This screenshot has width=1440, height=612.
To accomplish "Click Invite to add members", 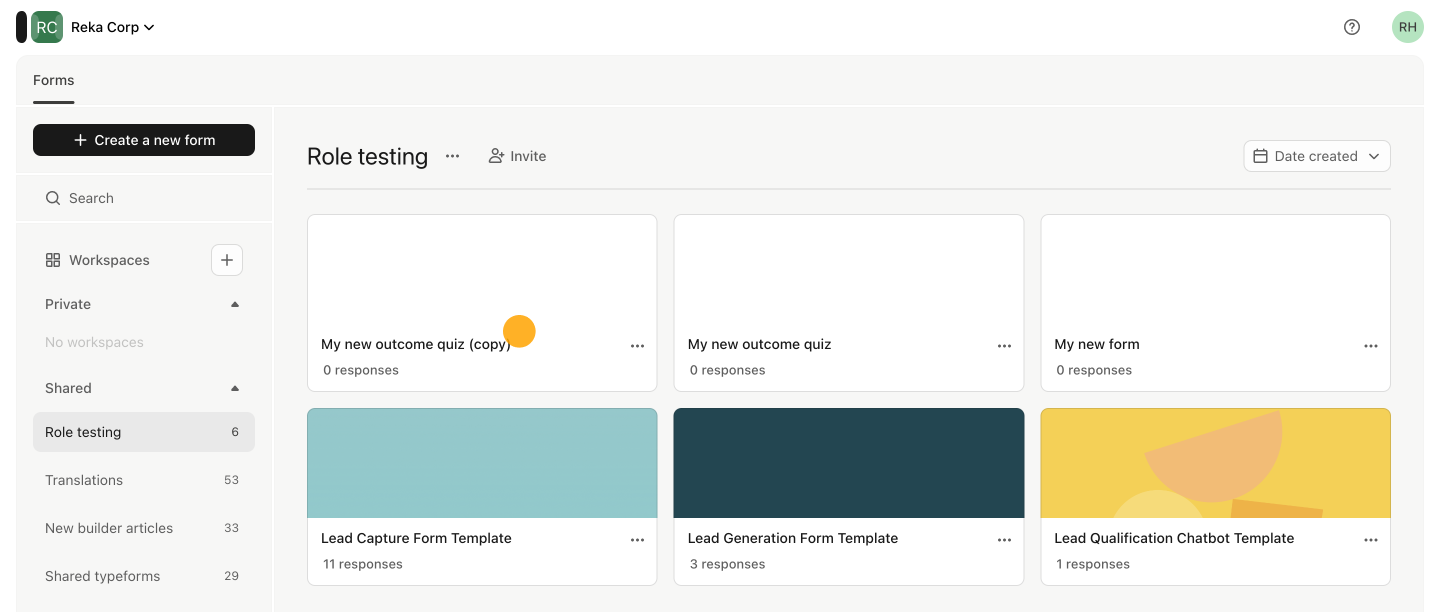I will click(517, 156).
